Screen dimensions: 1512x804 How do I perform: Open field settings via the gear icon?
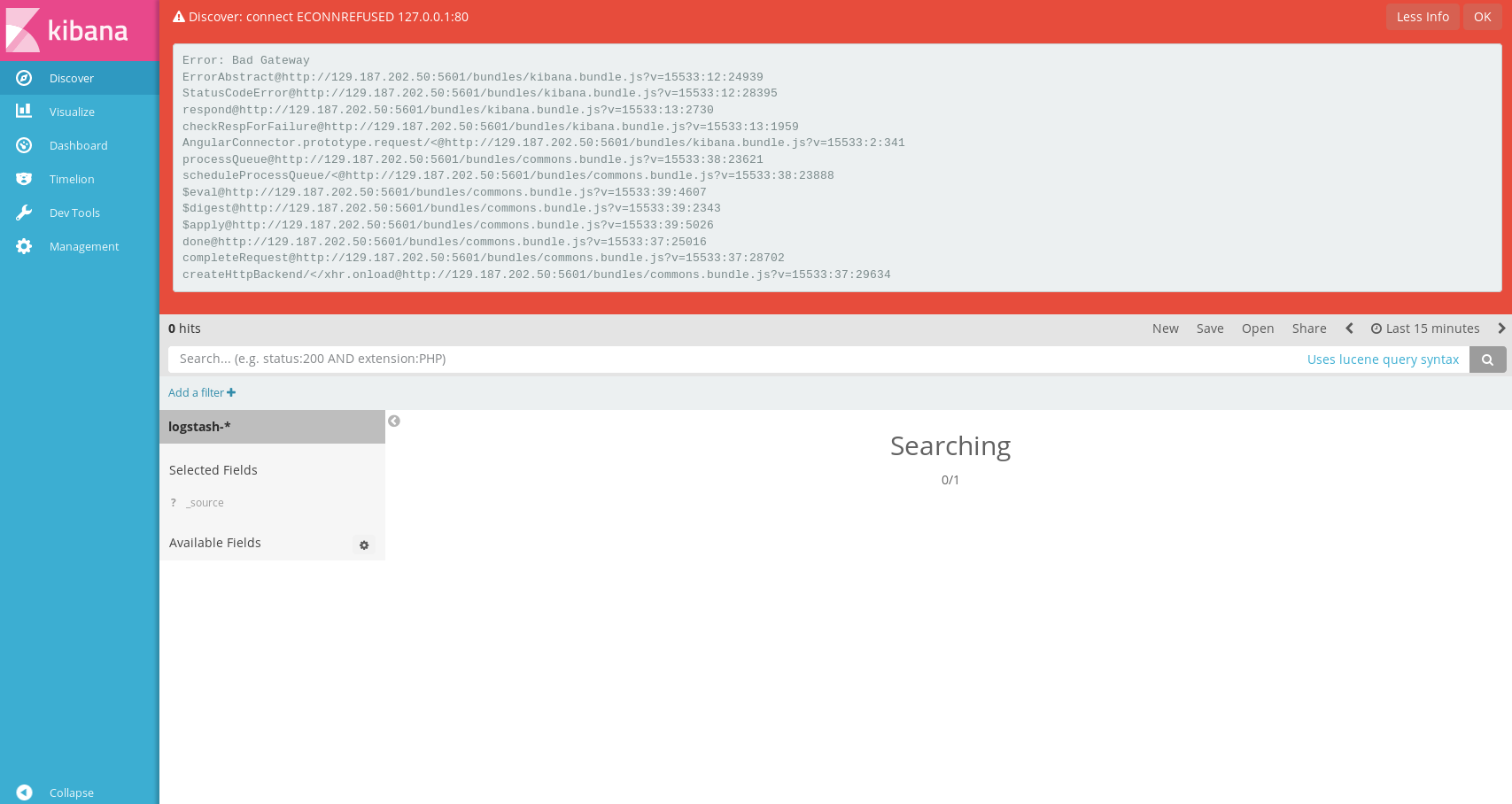coord(364,545)
